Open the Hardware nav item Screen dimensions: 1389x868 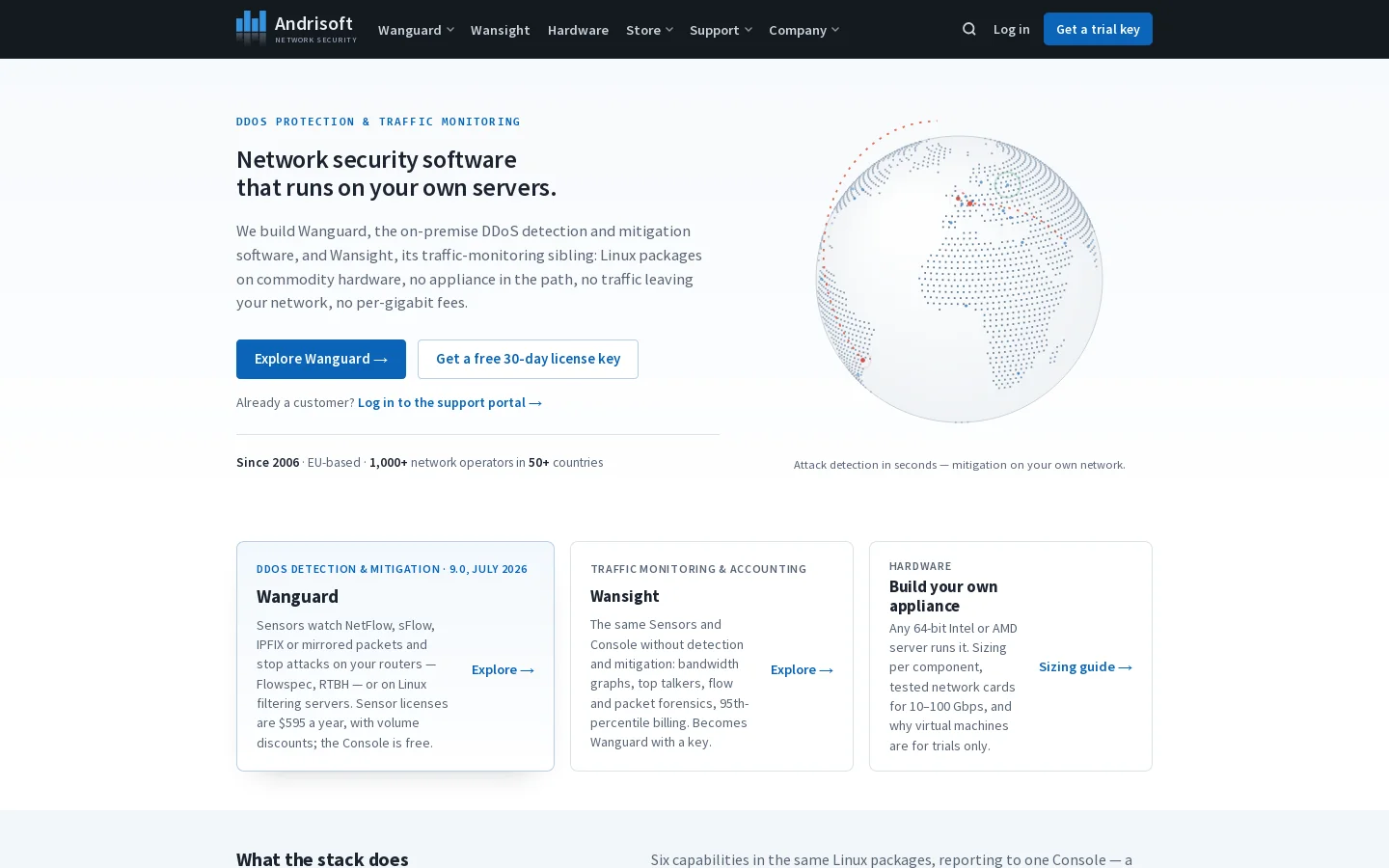[578, 30]
